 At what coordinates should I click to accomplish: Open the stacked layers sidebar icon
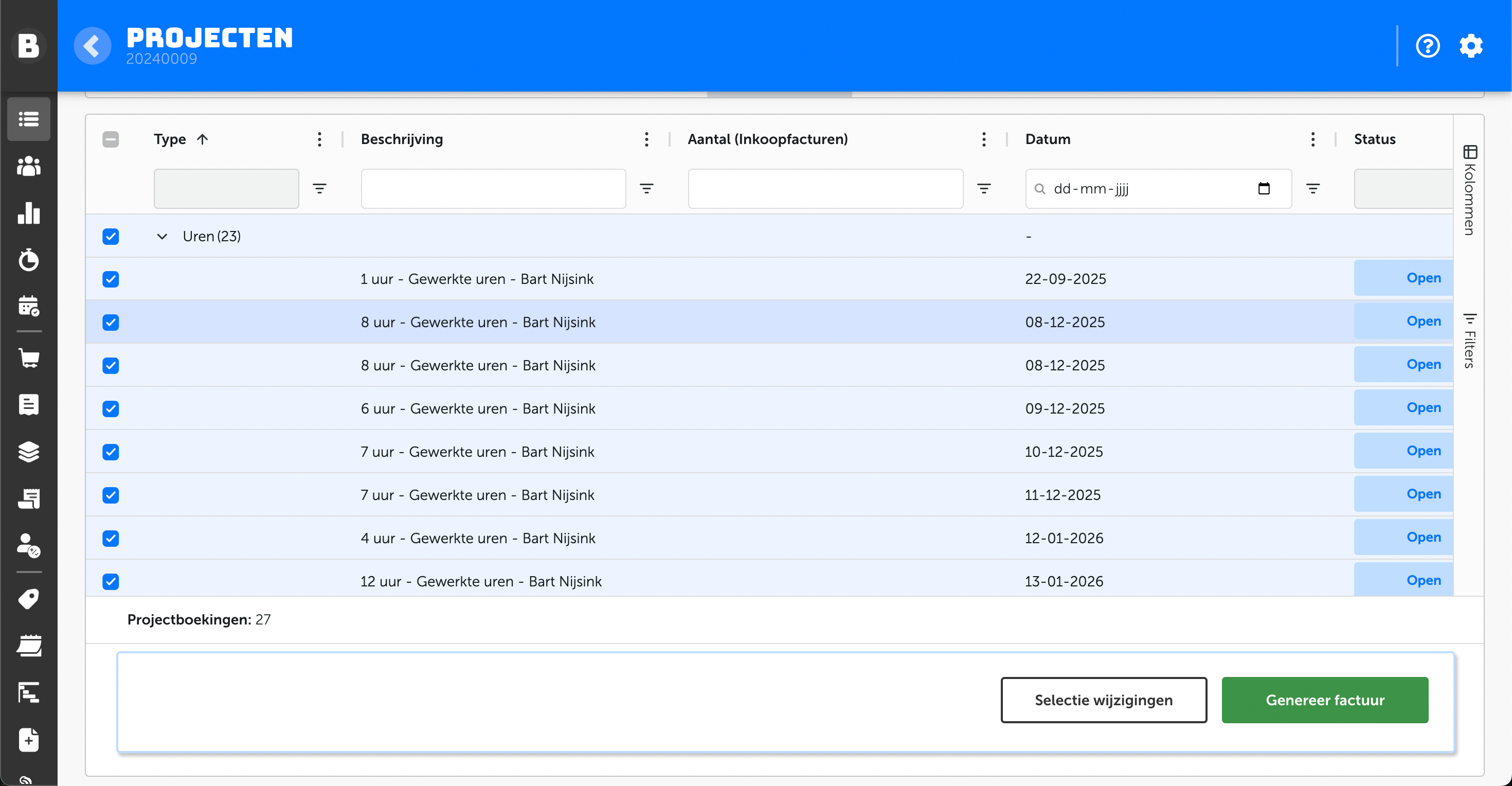(28, 452)
